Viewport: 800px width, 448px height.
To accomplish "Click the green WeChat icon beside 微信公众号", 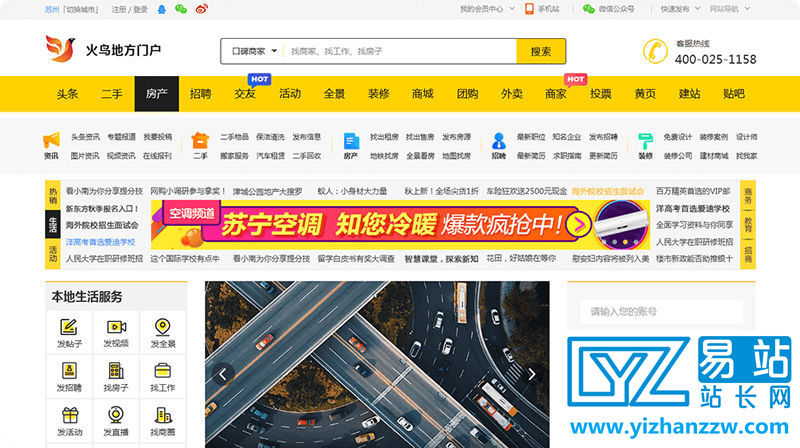I will (x=589, y=9).
